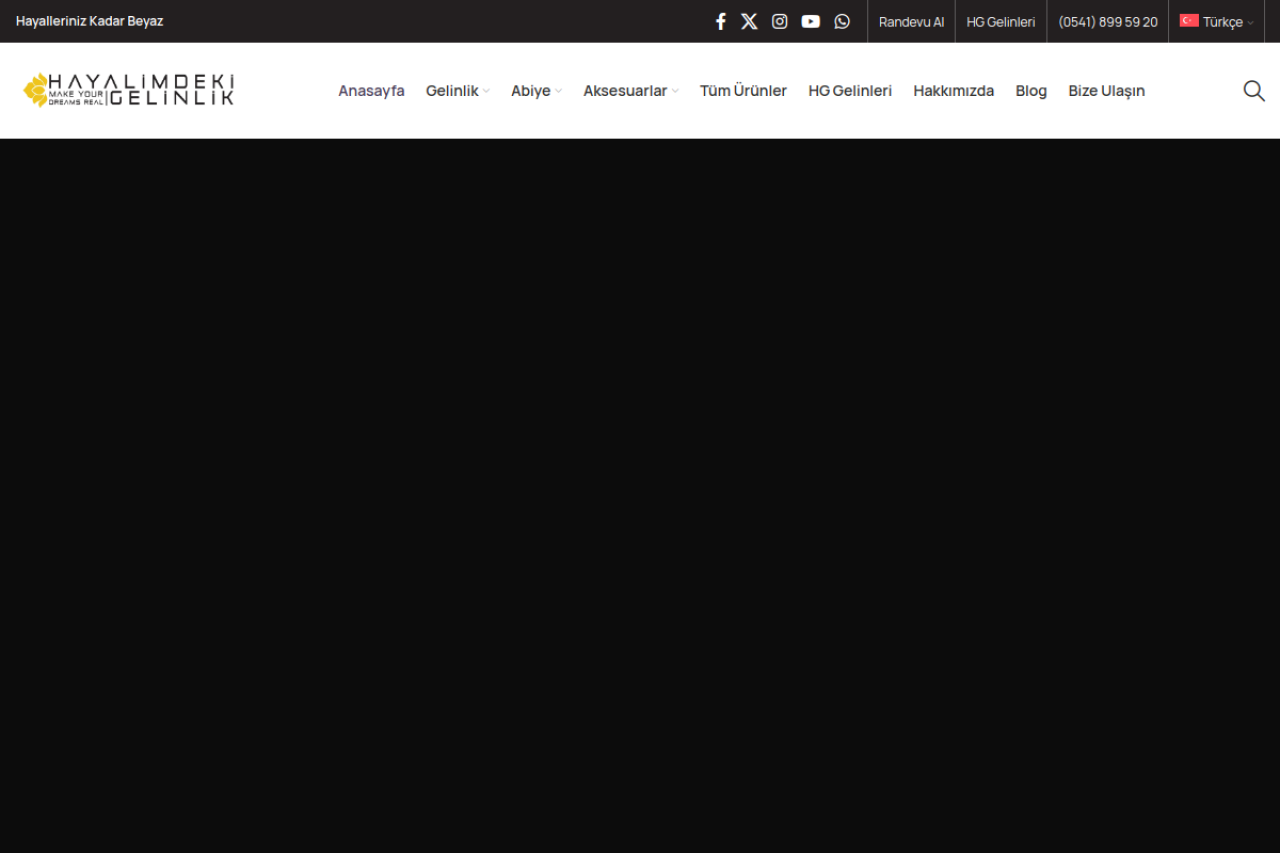Open the WhatsApp social icon

coord(842,21)
